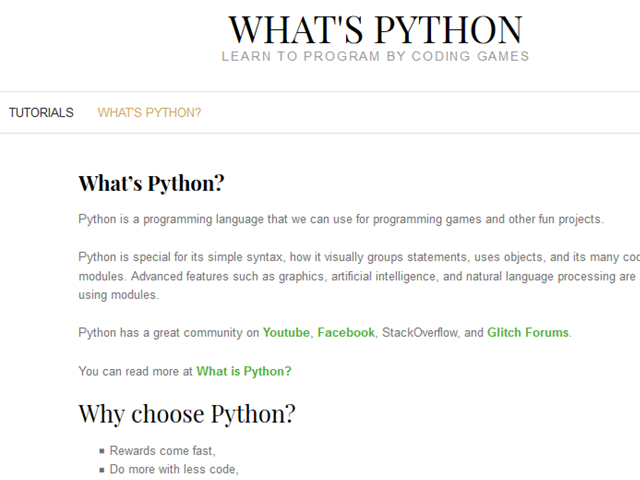The image size is (640, 480).
Task: Visit the Glitch Forums link
Action: [528, 333]
